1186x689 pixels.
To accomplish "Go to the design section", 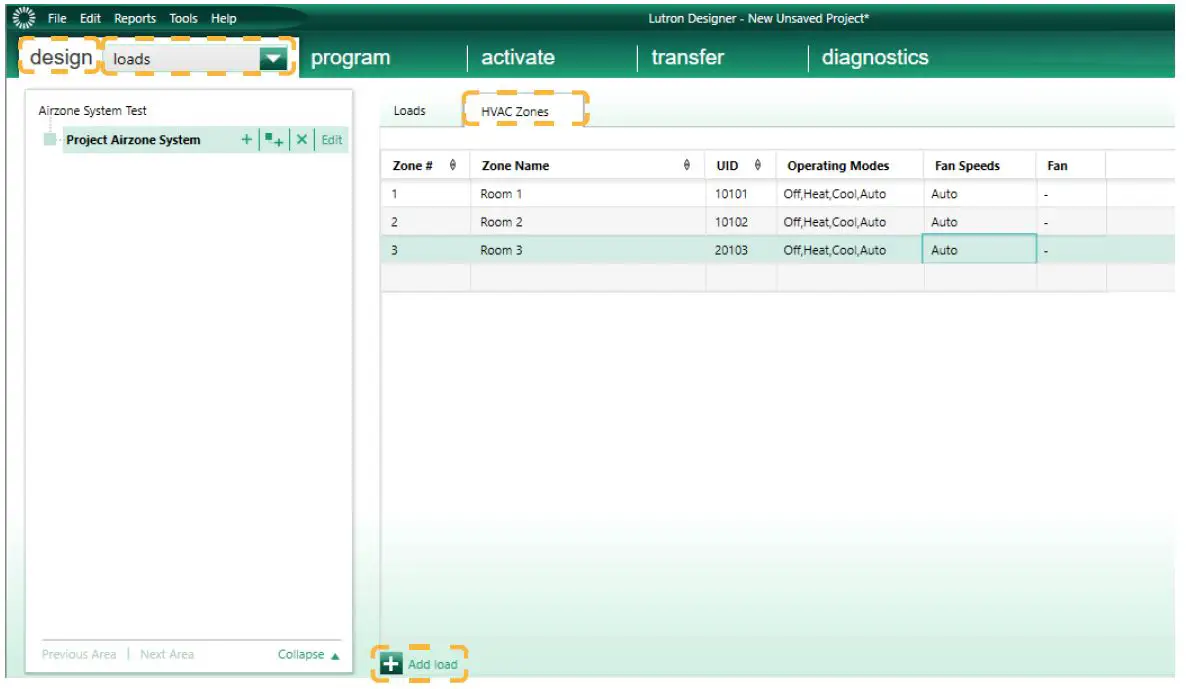I will click(61, 57).
